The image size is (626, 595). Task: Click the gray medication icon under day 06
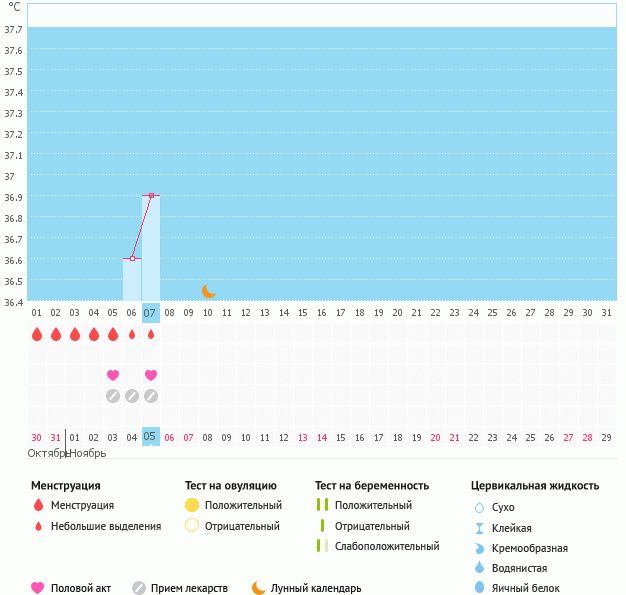(x=132, y=396)
